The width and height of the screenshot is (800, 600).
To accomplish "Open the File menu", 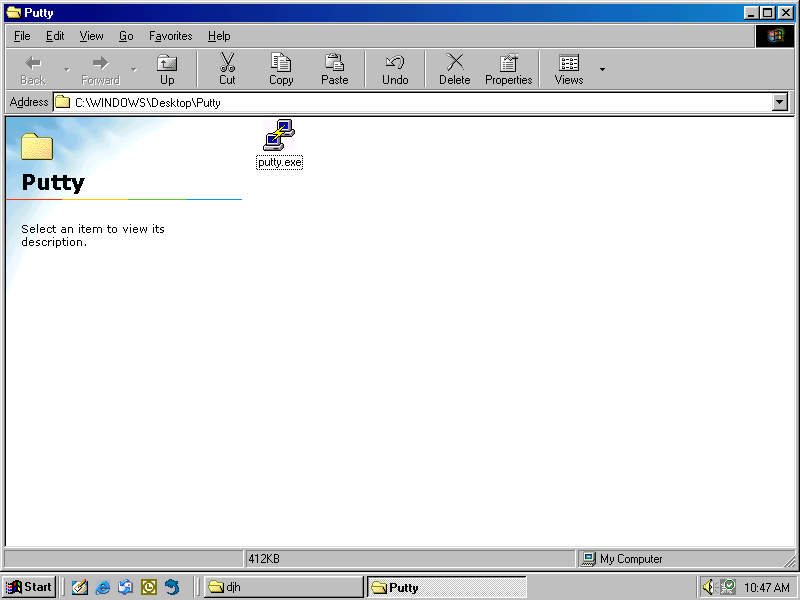I will point(22,36).
